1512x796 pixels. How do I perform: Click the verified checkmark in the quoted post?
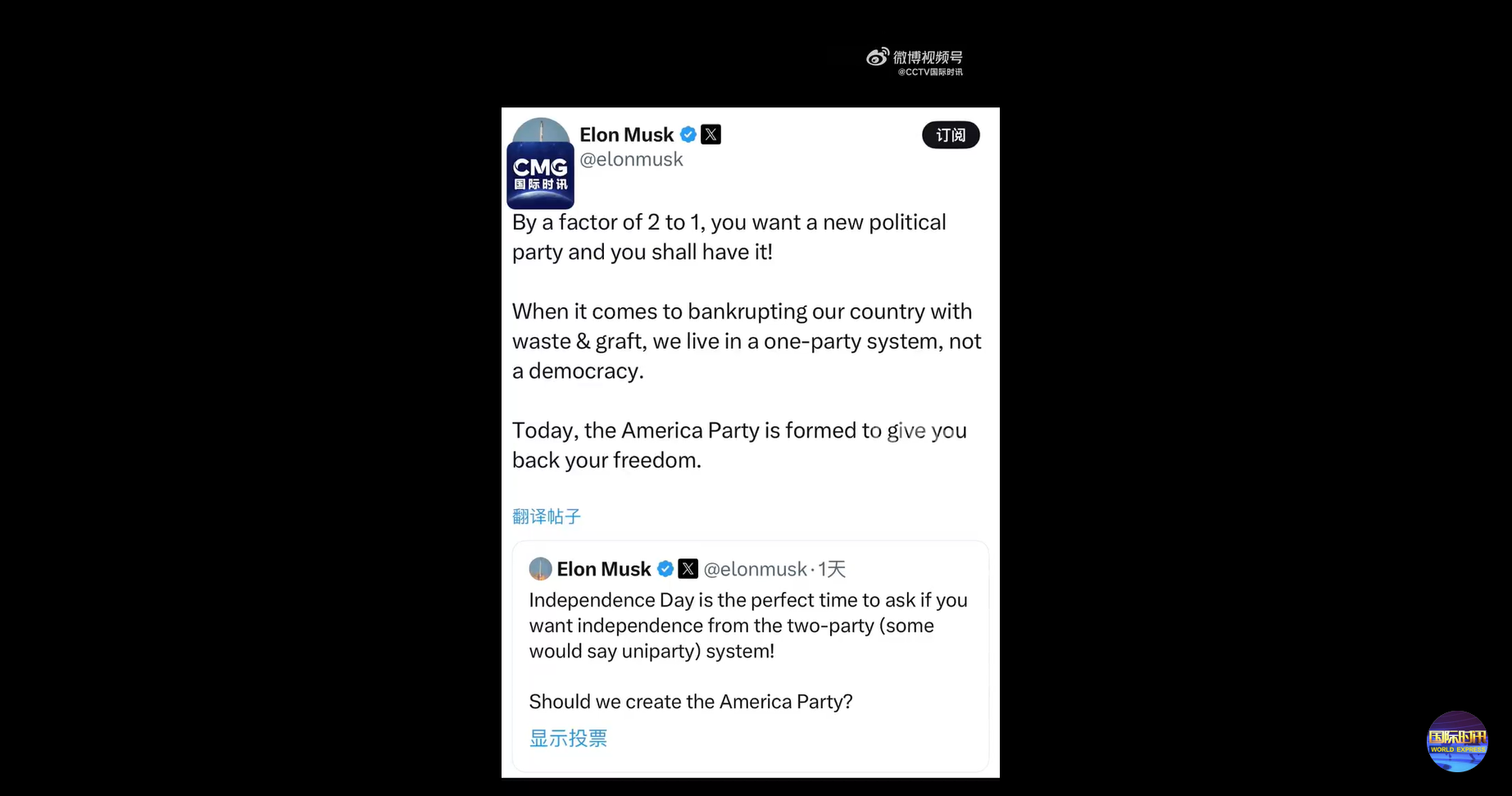(665, 569)
